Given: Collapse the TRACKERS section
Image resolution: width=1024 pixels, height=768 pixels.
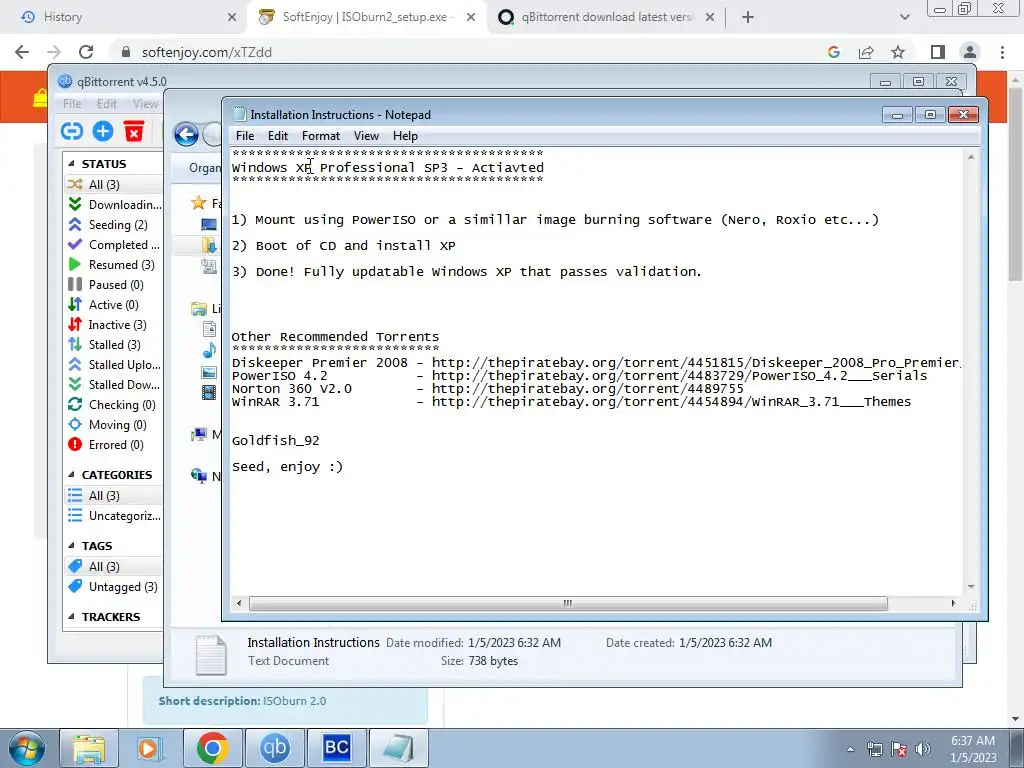Looking at the screenshot, I should 72,617.
